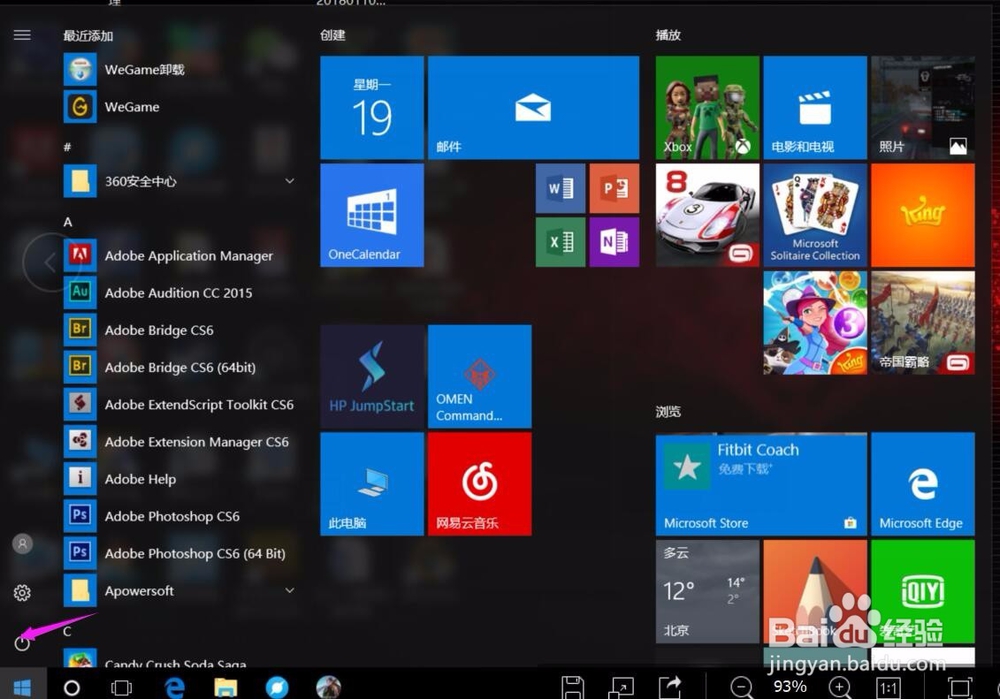Launch Word from the Office tile group

point(561,188)
